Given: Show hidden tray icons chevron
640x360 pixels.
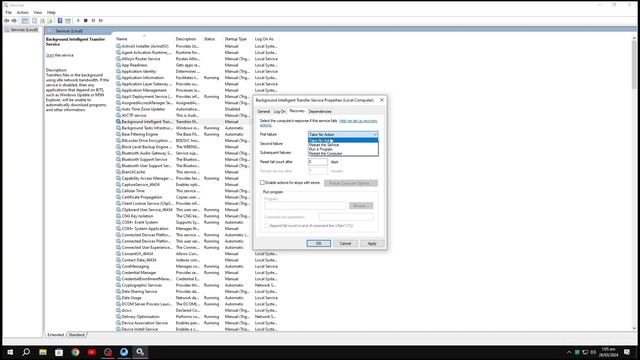Looking at the screenshot, I should (569, 352).
